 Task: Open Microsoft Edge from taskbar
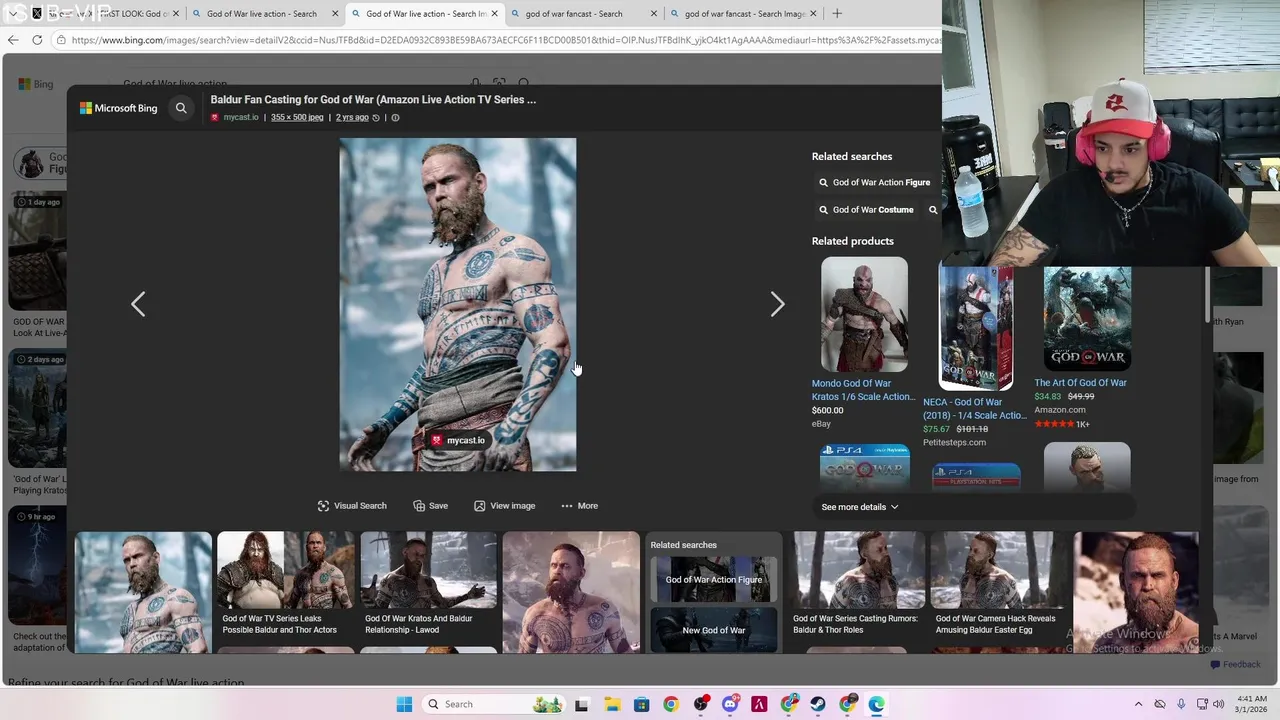877,704
